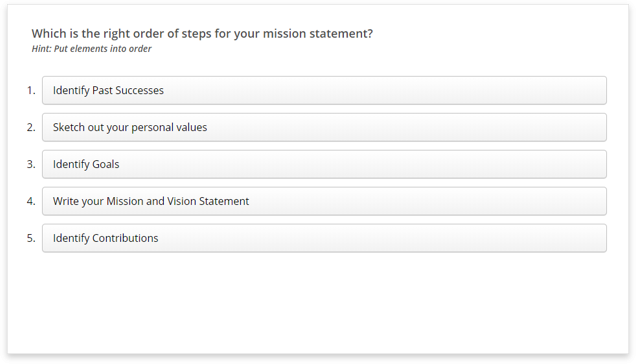The width and height of the screenshot is (636, 364).
Task: Select the 'Identify Past Successes' item
Action: (324, 90)
